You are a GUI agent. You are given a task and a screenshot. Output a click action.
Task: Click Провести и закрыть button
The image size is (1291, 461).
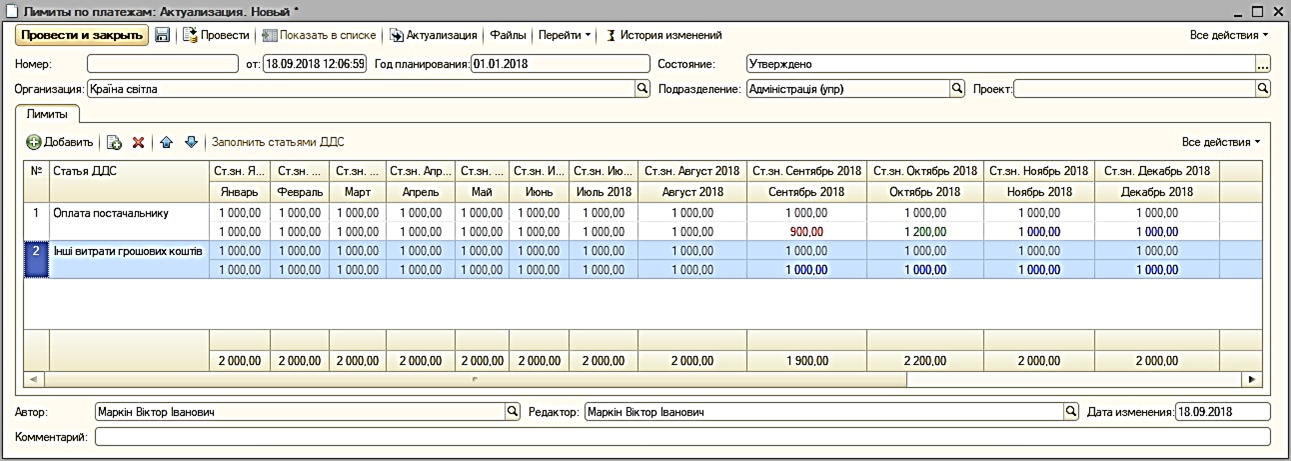(81, 35)
